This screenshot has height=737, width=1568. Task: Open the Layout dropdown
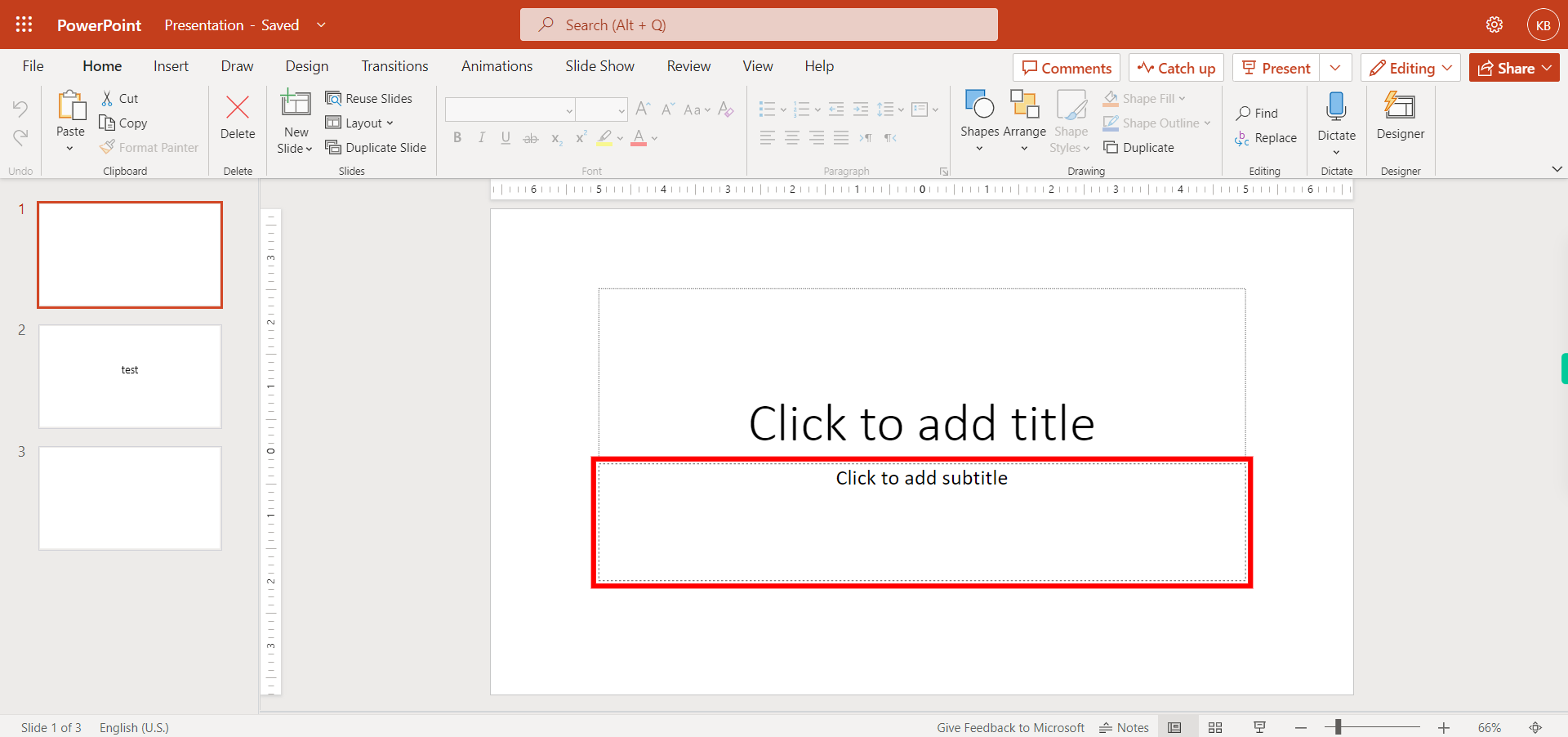click(359, 123)
